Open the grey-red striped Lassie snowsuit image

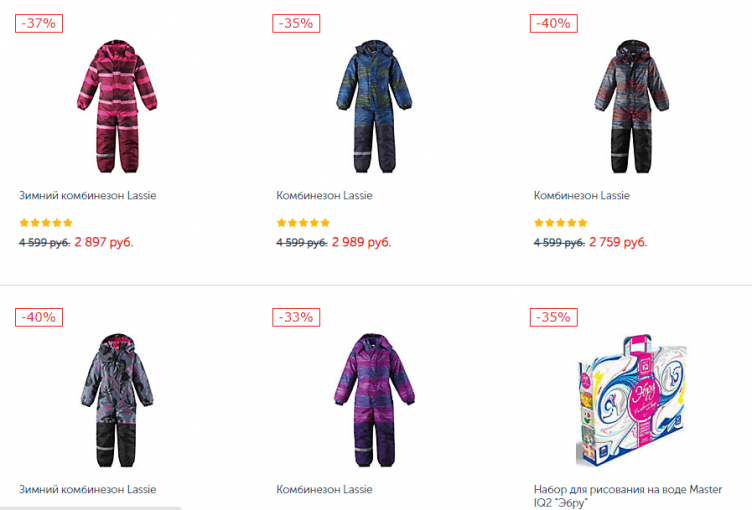tap(632, 106)
